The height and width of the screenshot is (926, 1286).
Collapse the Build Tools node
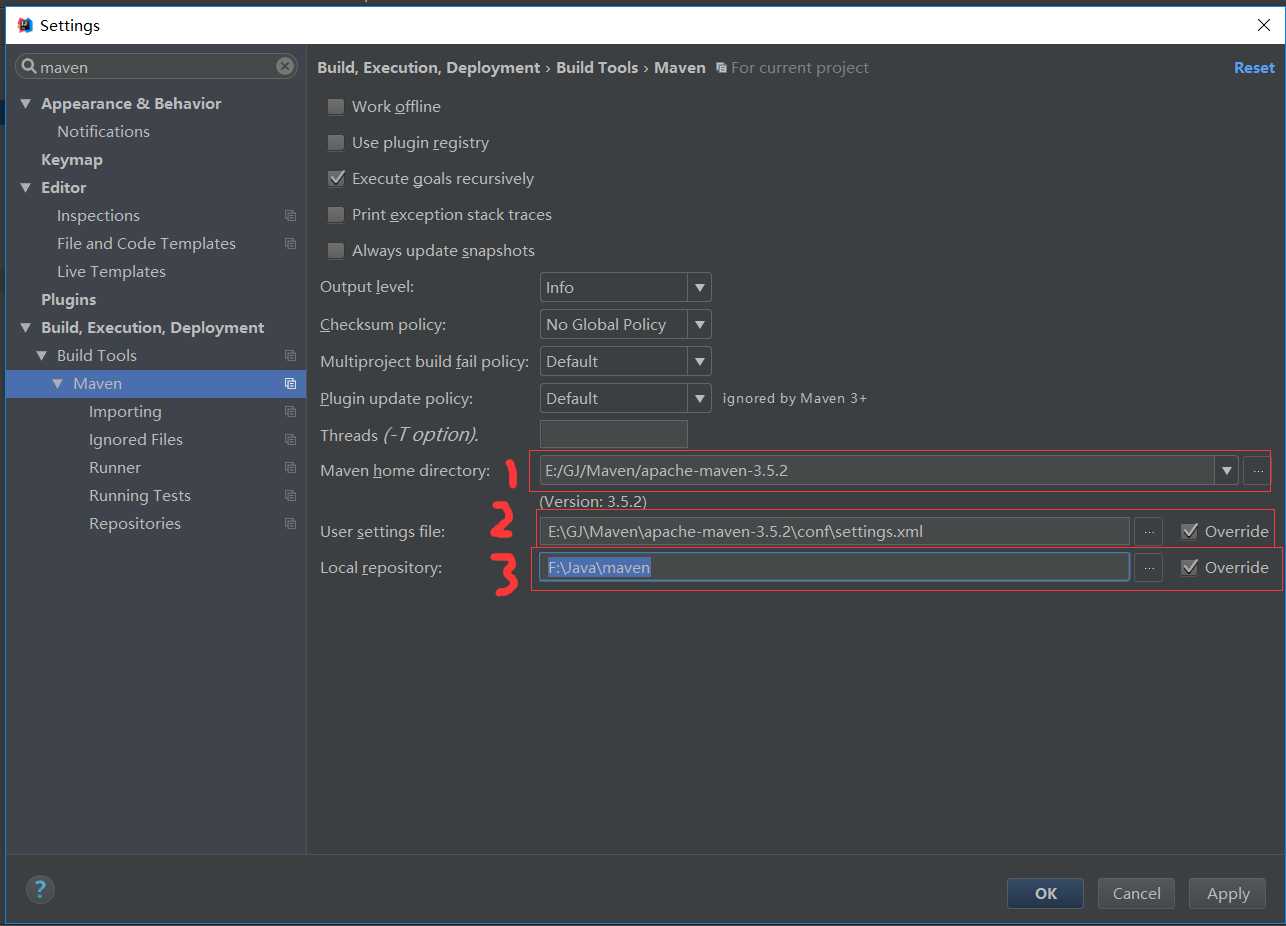point(41,356)
